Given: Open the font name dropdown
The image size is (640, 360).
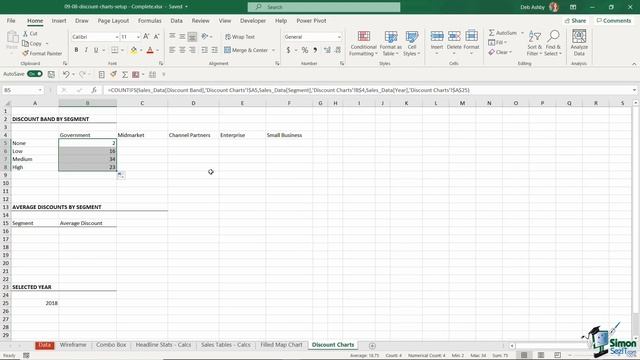Looking at the screenshot, I should pos(116,37).
